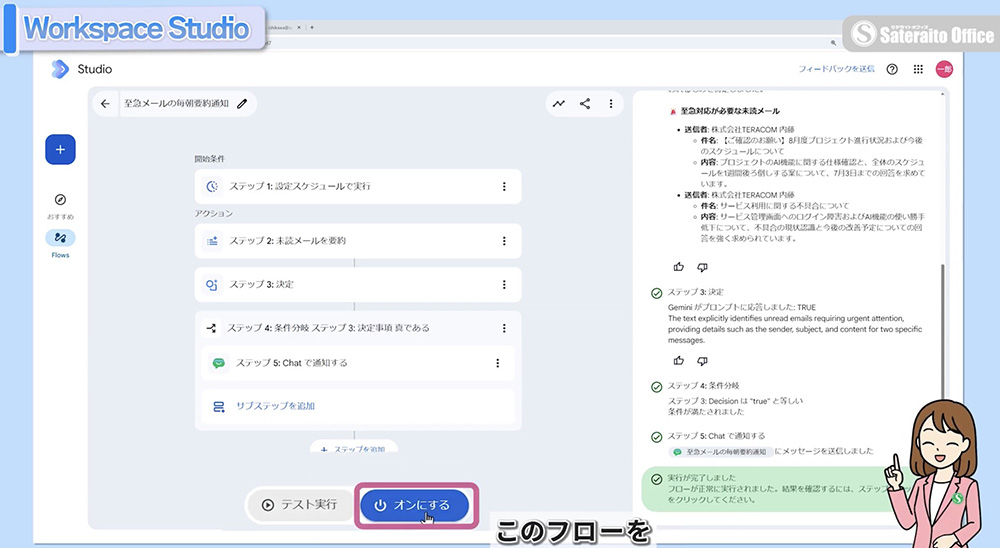The height and width of the screenshot is (548, 1000).
Task: Edit flow name with pencil icon
Action: pos(242,103)
